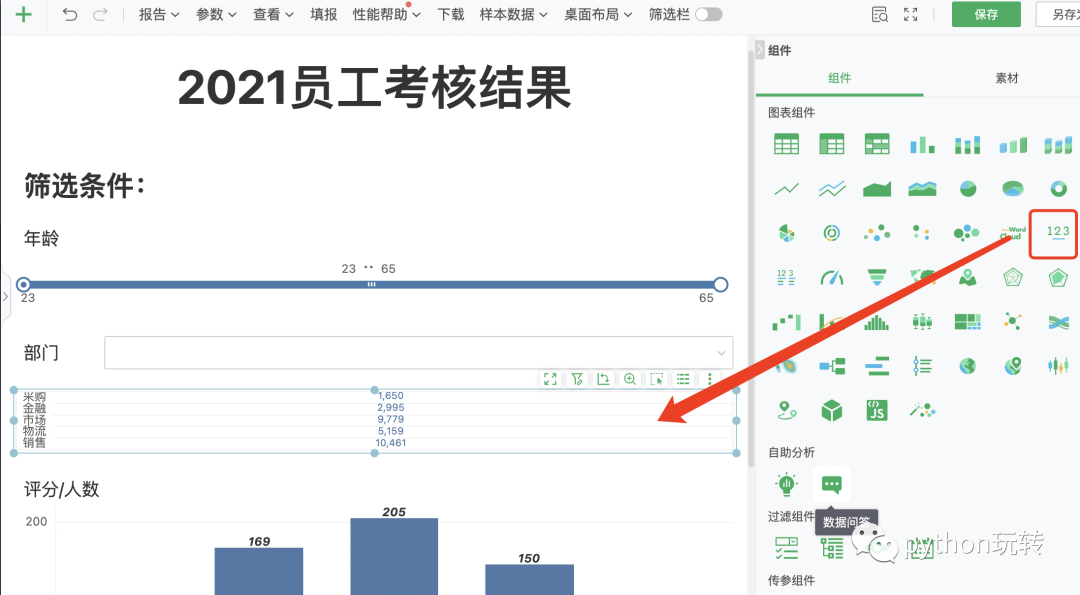Select the JS custom component
The width and height of the screenshot is (1080, 595).
877,410
